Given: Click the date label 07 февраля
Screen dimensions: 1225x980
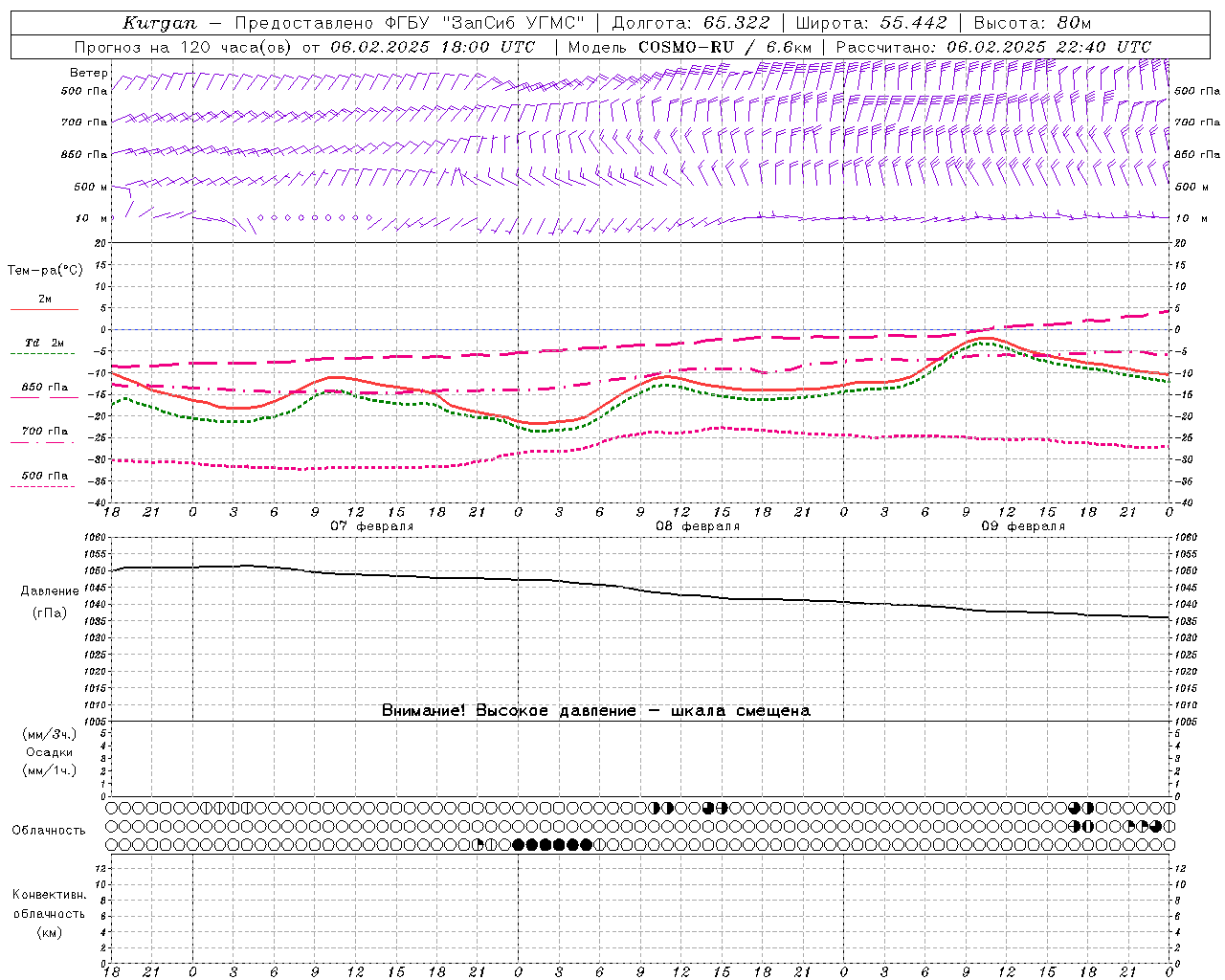Looking at the screenshot, I should tap(372, 526).
